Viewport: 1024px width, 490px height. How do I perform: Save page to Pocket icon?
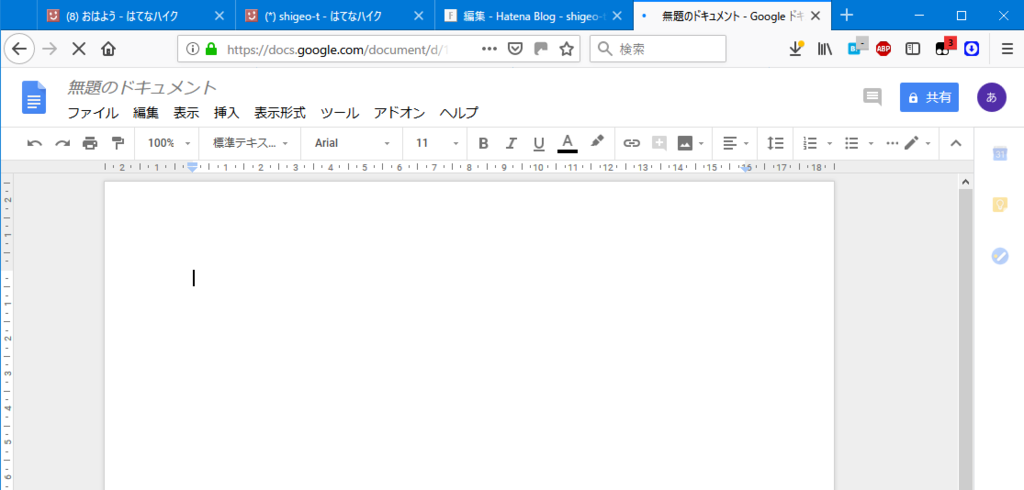(515, 48)
